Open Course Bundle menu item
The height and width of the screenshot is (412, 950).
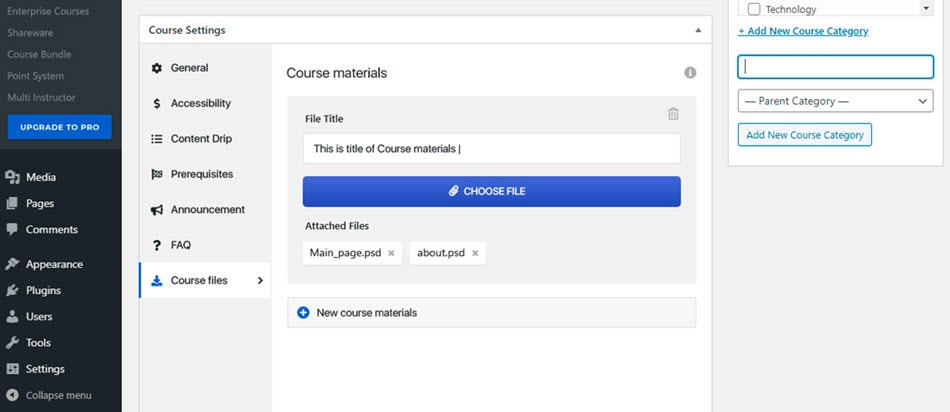click(39, 54)
